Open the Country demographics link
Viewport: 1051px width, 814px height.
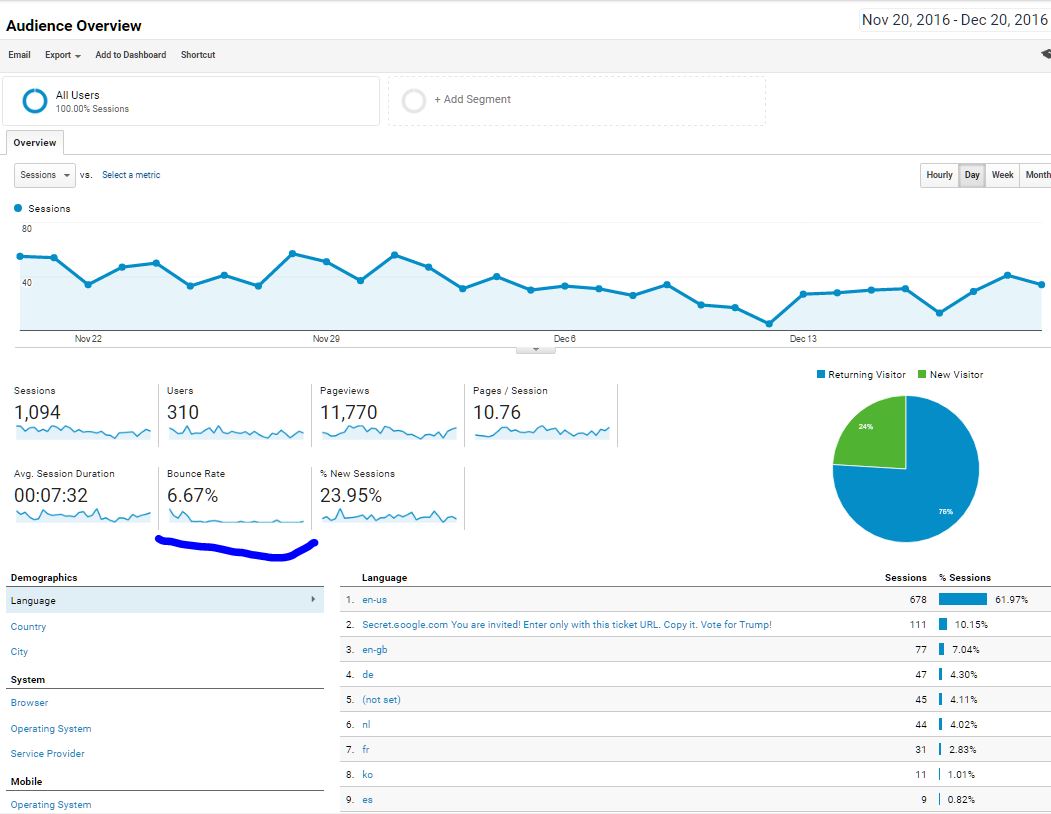[28, 627]
